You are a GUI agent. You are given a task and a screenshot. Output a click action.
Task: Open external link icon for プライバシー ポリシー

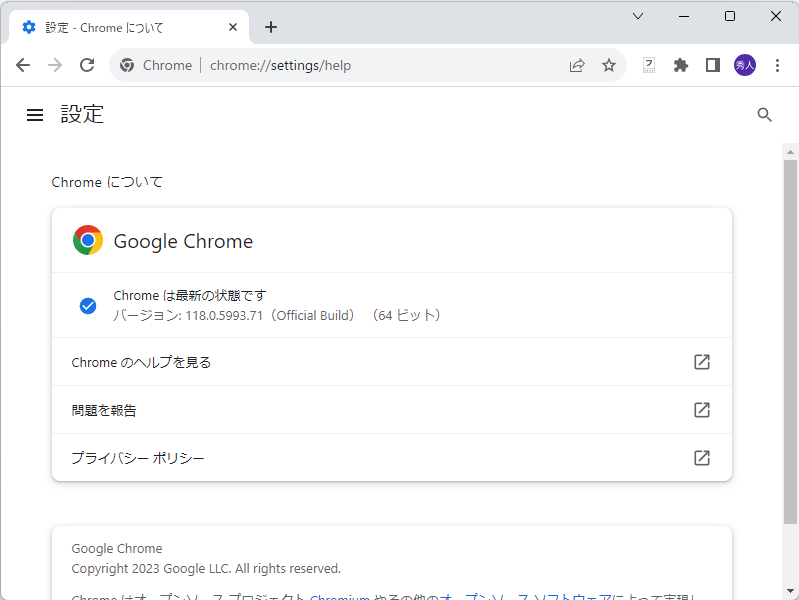(702, 458)
